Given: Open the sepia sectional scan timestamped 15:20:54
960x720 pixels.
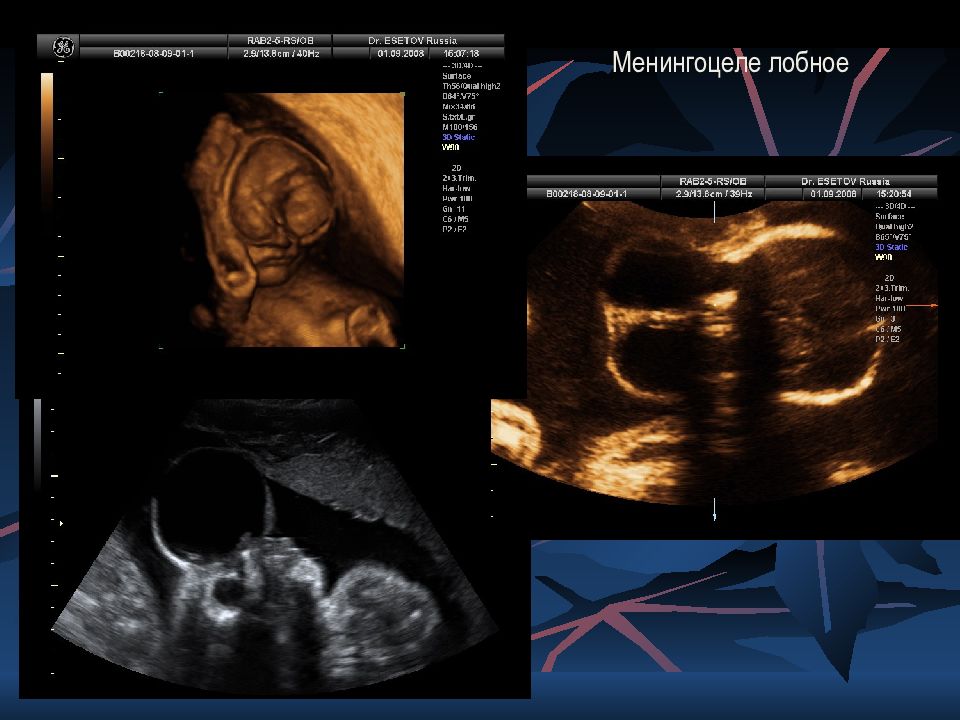Looking at the screenshot, I should [713, 352].
